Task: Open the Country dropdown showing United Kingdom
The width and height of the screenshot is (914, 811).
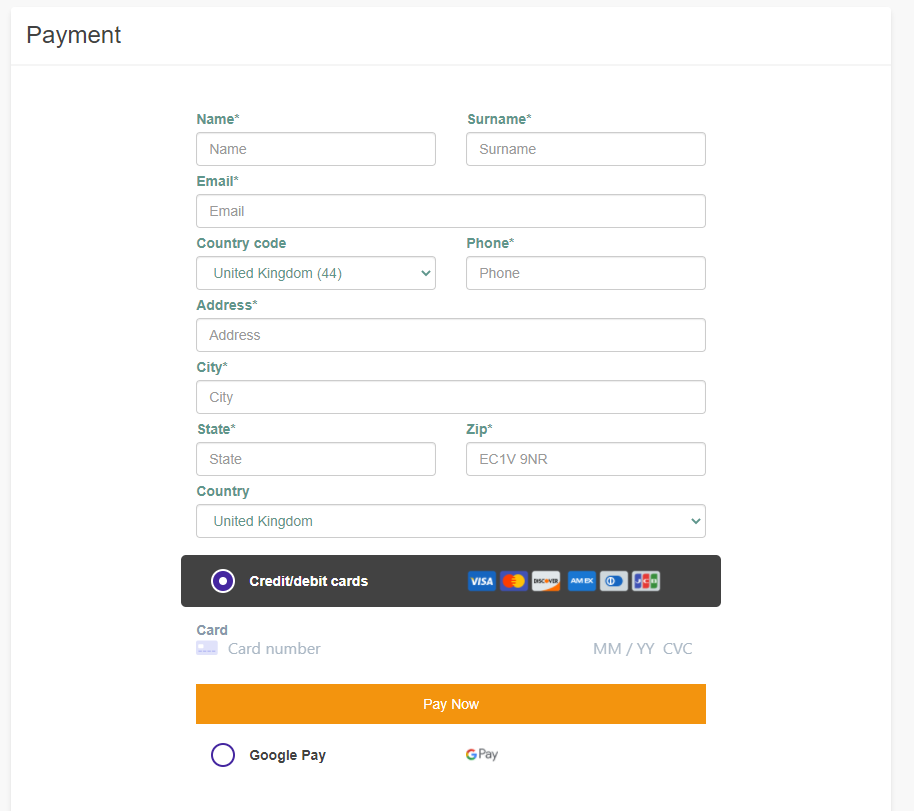Action: 451,521
